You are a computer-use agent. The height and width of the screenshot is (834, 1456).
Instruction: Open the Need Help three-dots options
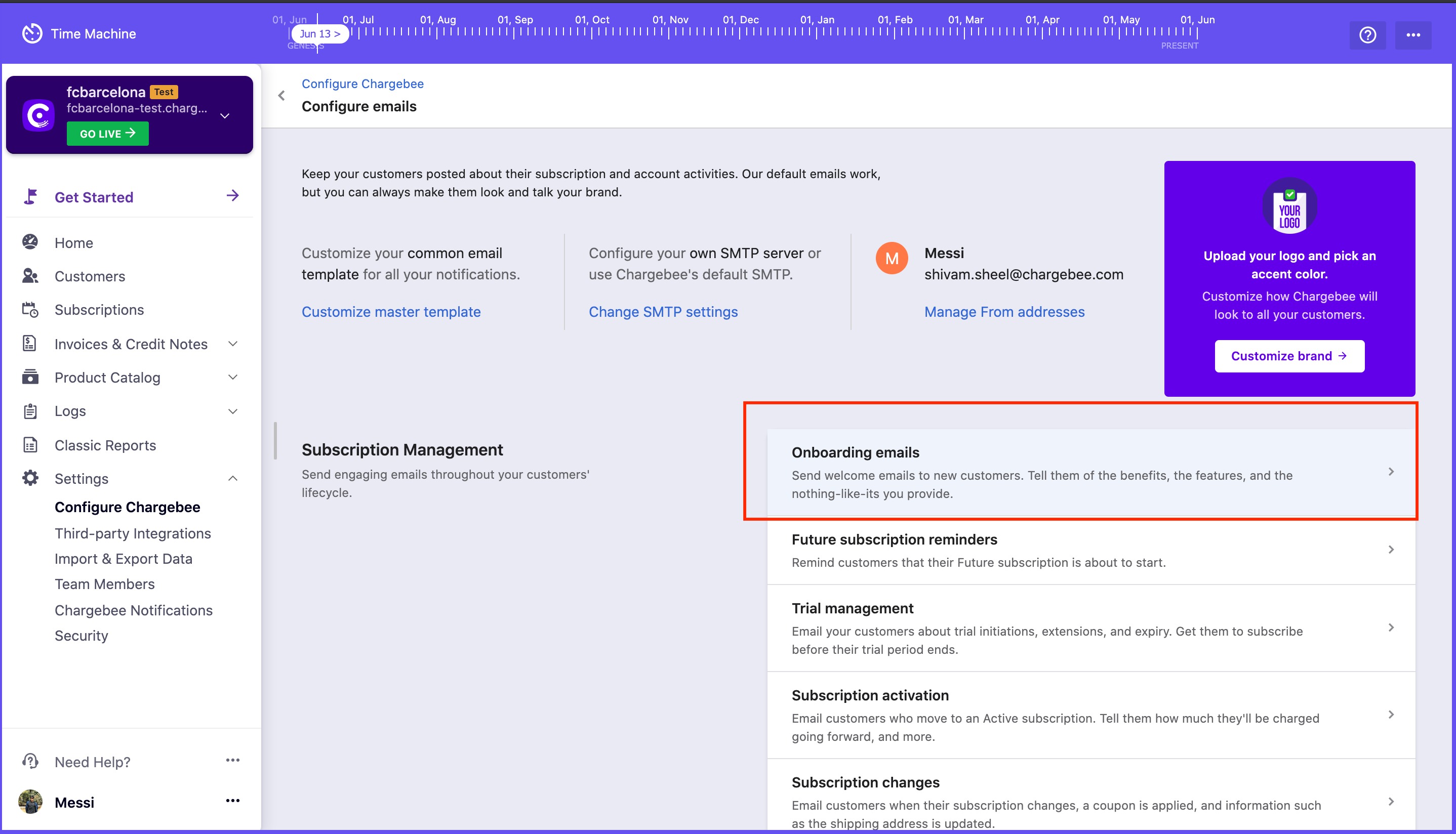(233, 761)
